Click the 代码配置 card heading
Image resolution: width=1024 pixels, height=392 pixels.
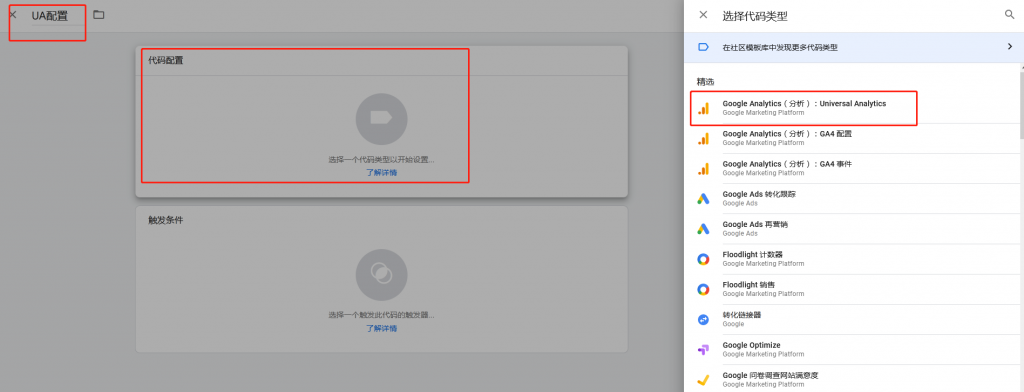pyautogui.click(x=166, y=60)
